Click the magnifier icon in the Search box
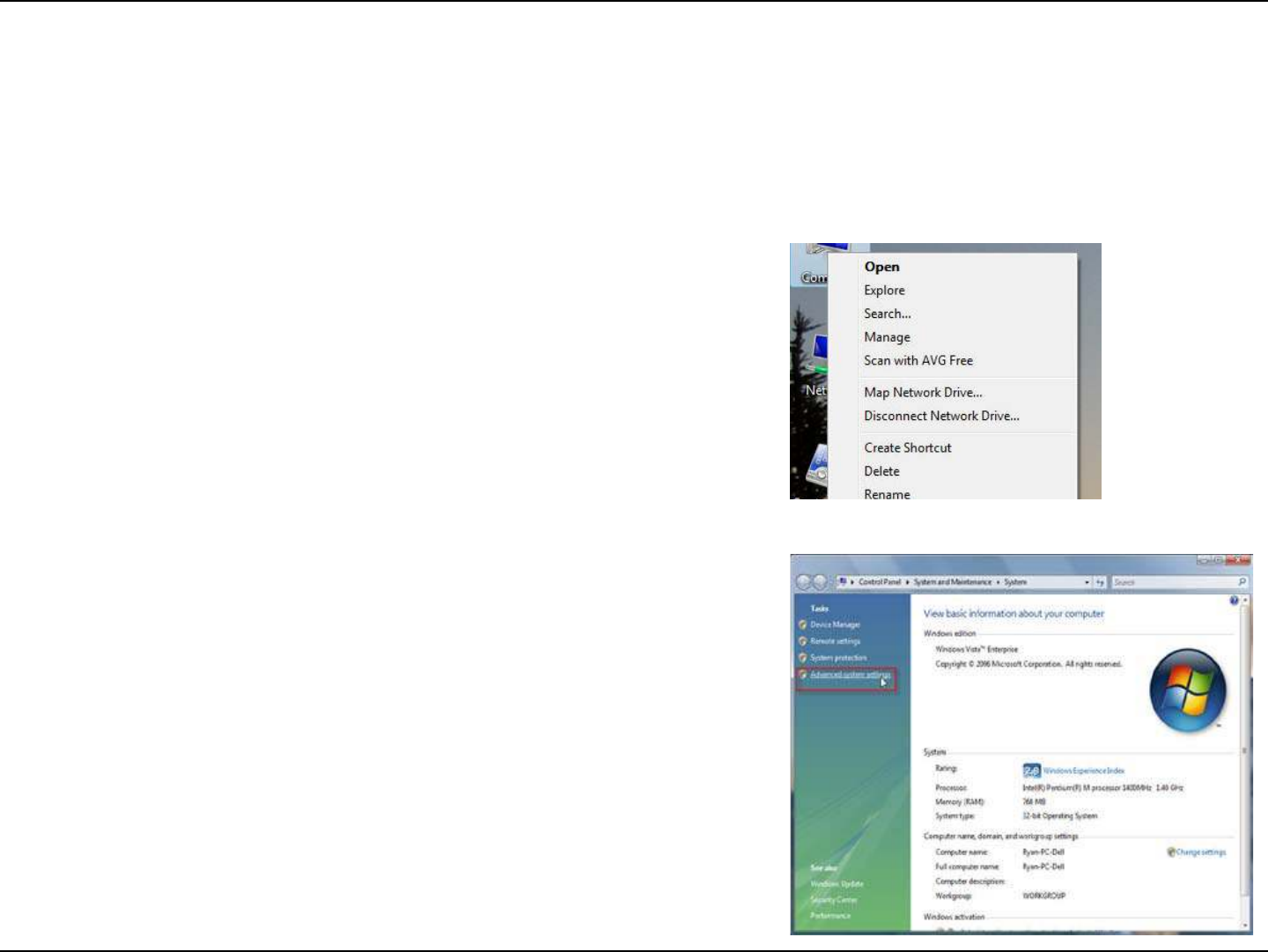This screenshot has width=1268, height=952. coord(1242,582)
